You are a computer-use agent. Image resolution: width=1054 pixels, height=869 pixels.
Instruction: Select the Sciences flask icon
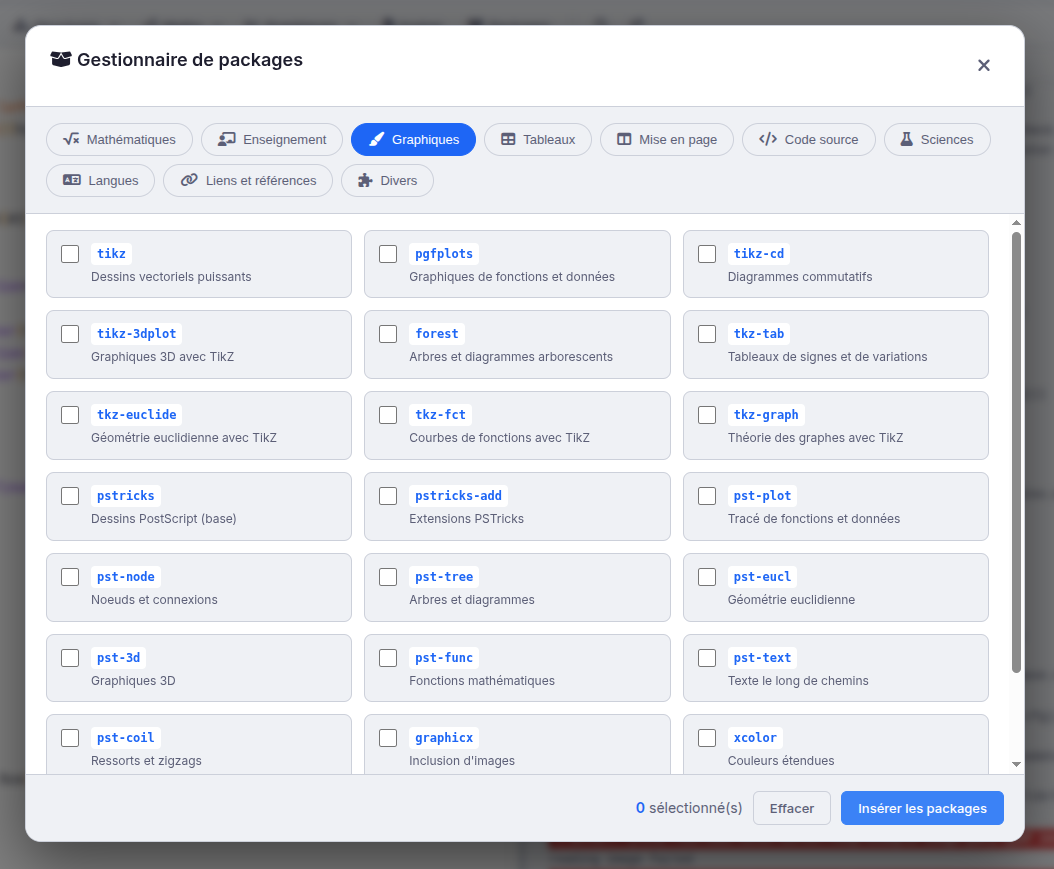tap(908, 139)
